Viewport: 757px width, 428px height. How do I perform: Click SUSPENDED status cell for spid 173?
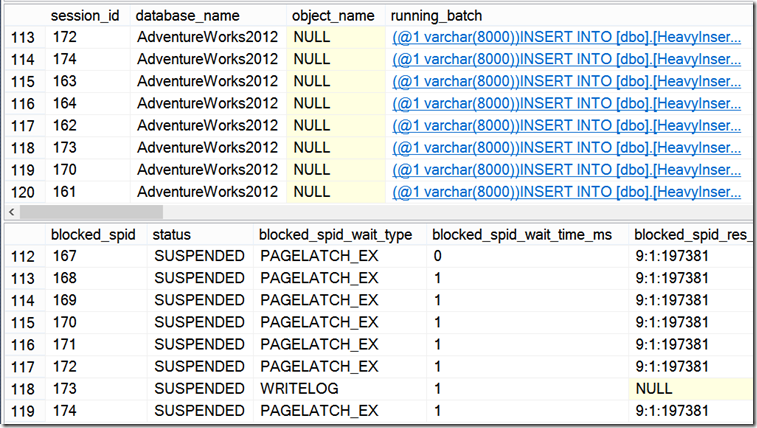click(x=200, y=389)
